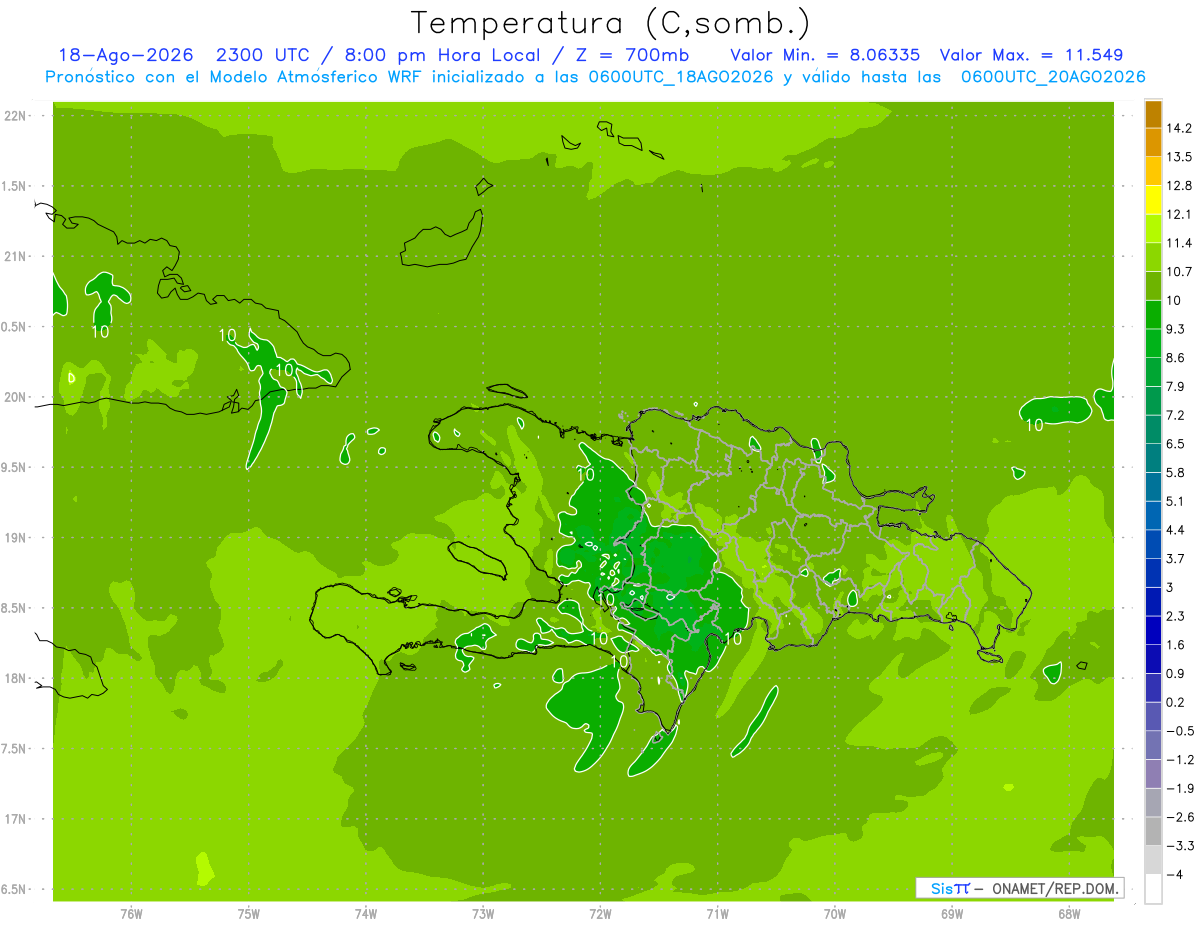Select the date text "18-Ago-2026"

point(126,55)
